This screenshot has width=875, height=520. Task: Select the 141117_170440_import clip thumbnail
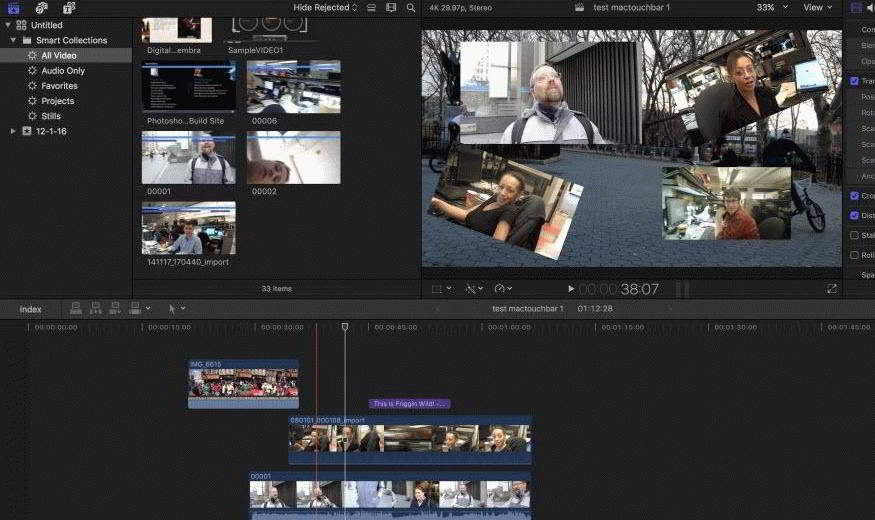click(x=188, y=229)
